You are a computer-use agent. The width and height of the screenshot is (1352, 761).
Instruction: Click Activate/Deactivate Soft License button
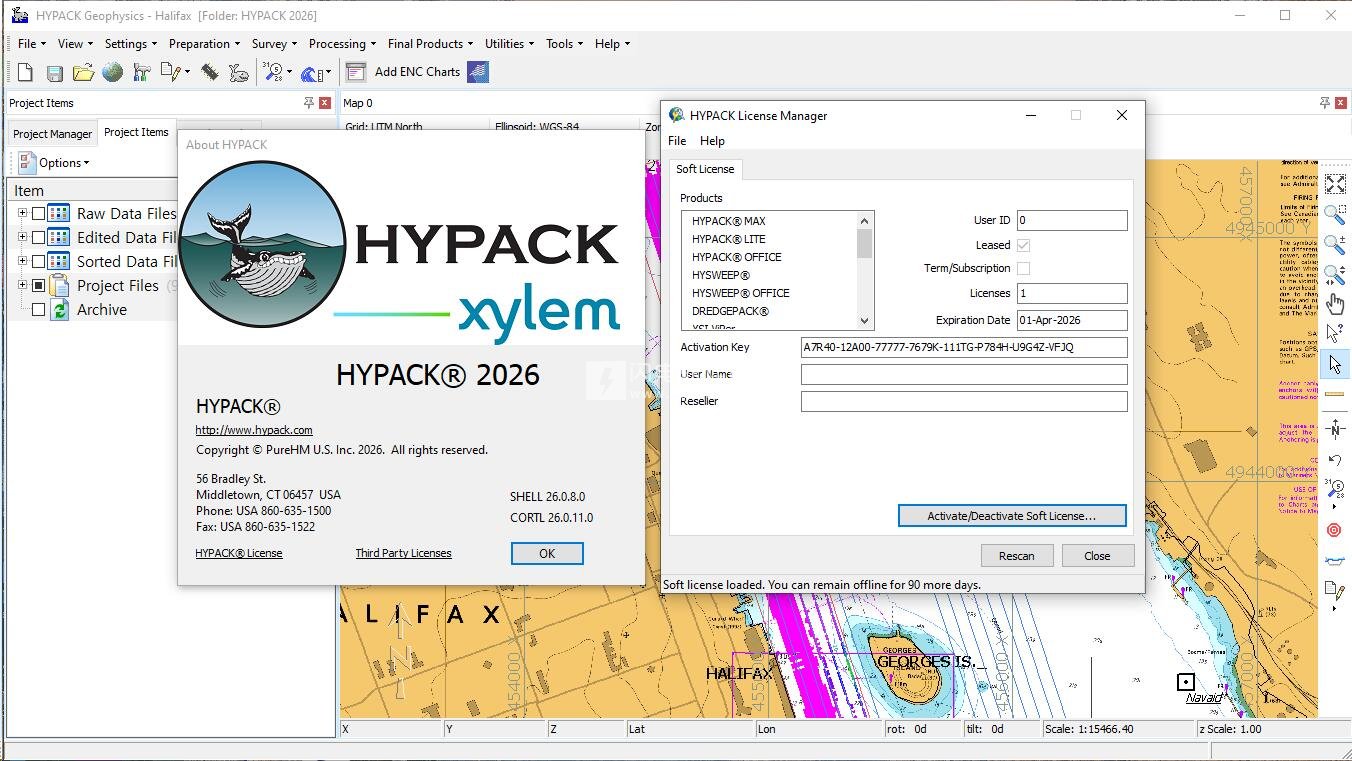pyautogui.click(x=1011, y=516)
